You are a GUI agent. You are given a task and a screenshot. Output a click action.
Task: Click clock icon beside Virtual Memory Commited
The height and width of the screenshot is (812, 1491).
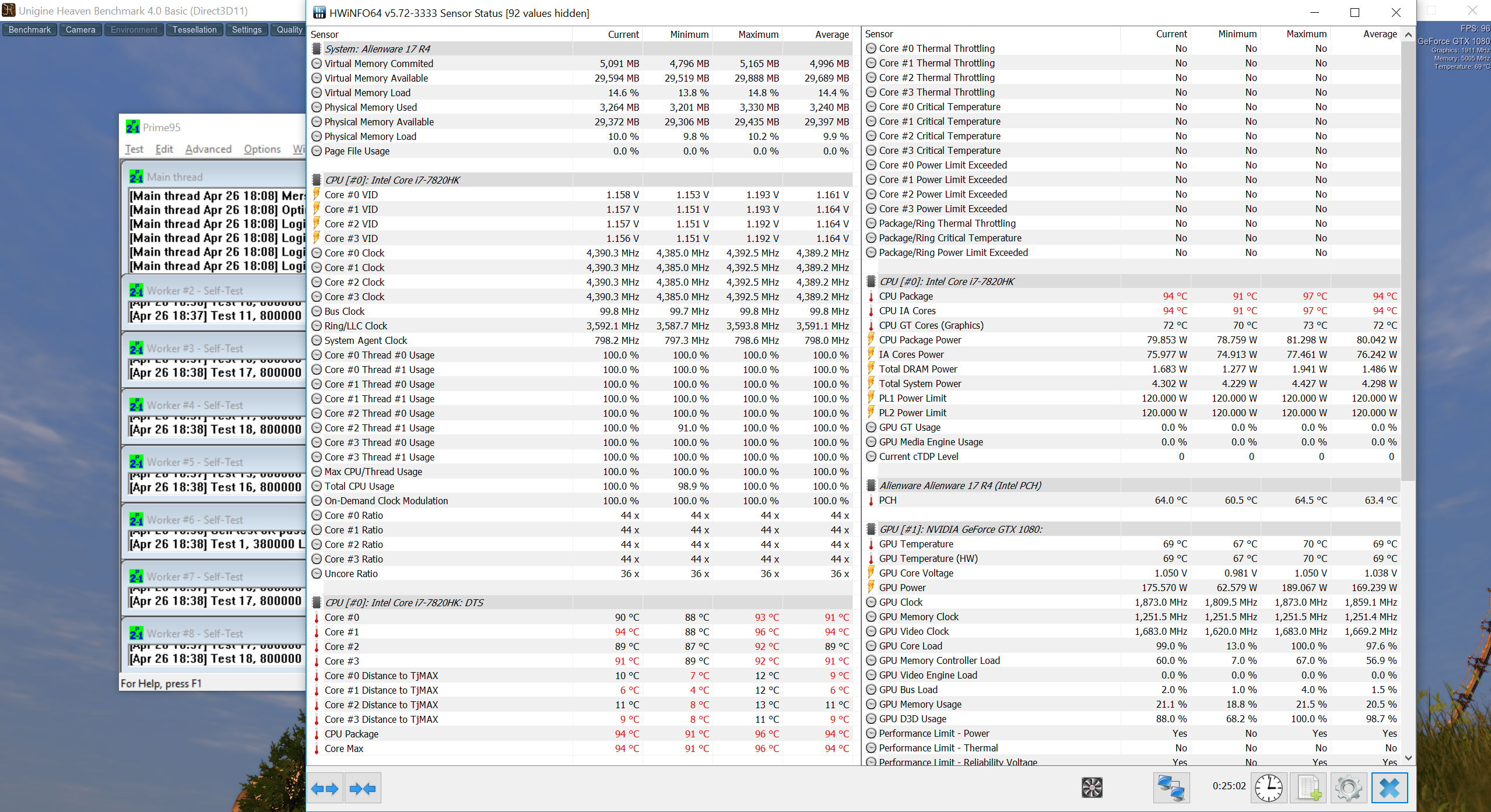tap(317, 63)
